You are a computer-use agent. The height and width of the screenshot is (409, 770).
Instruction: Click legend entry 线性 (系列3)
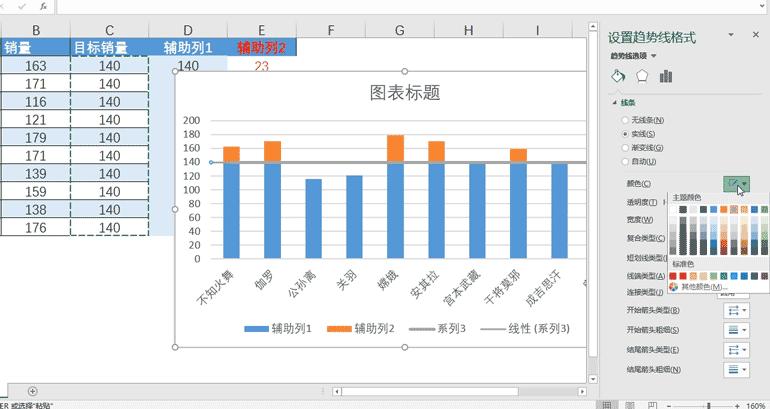[x=524, y=328]
